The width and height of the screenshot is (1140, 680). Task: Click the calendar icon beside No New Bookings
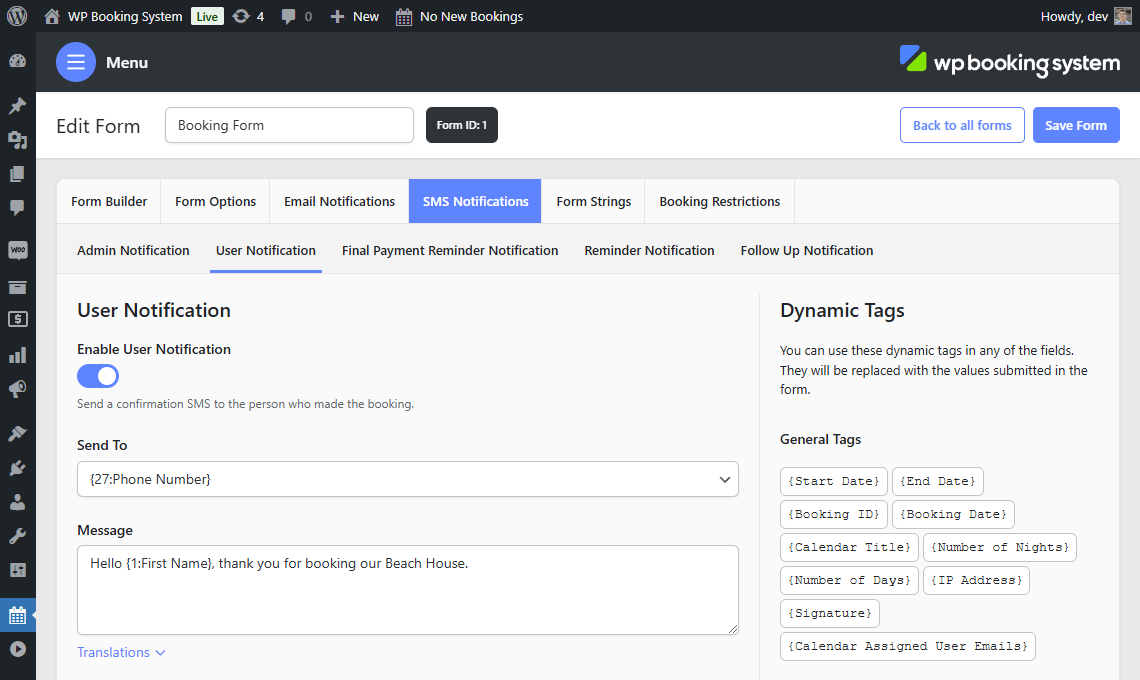pos(404,17)
